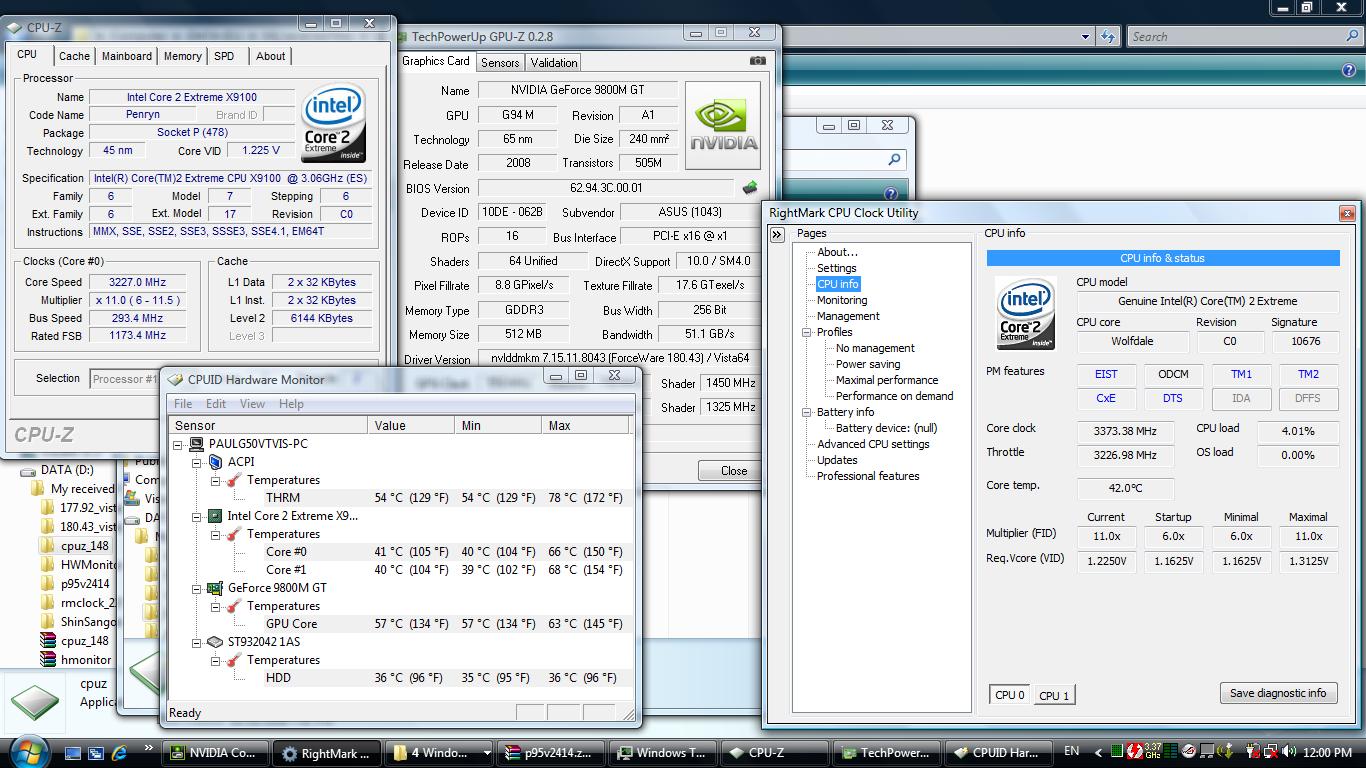Image resolution: width=1366 pixels, height=768 pixels.
Task: Open the SPD tab in CPU-Z
Action: click(224, 56)
